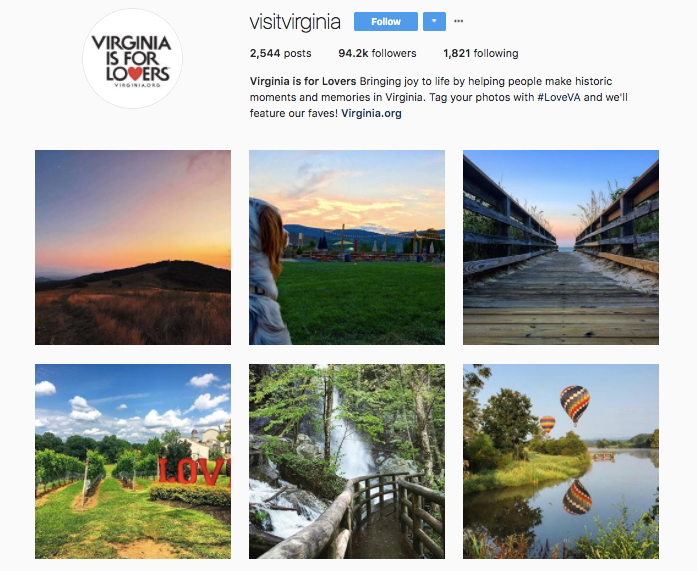This screenshot has height=571, width=697.
Task: Click the Follow button
Action: (x=385, y=22)
